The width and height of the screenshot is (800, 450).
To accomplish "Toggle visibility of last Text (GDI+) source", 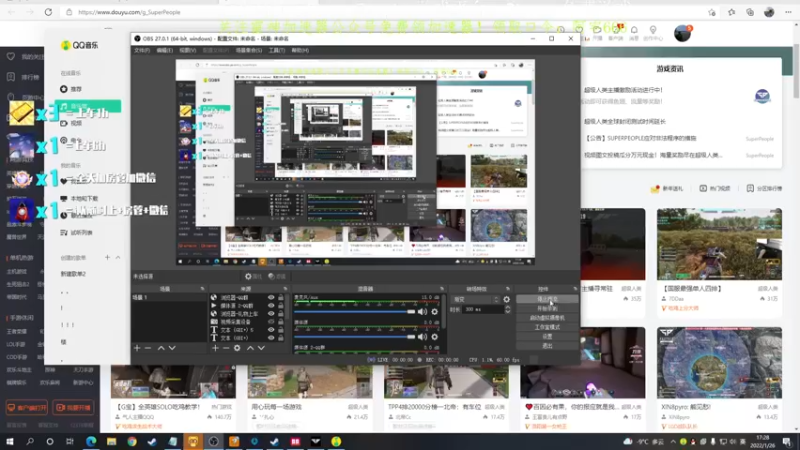I will tap(271, 338).
